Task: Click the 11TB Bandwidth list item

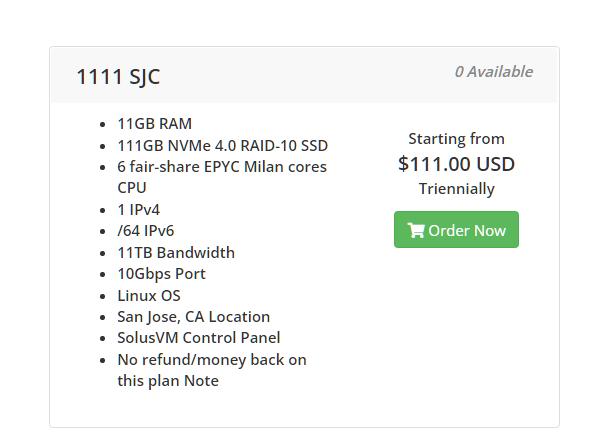Action: pyautogui.click(x=176, y=253)
